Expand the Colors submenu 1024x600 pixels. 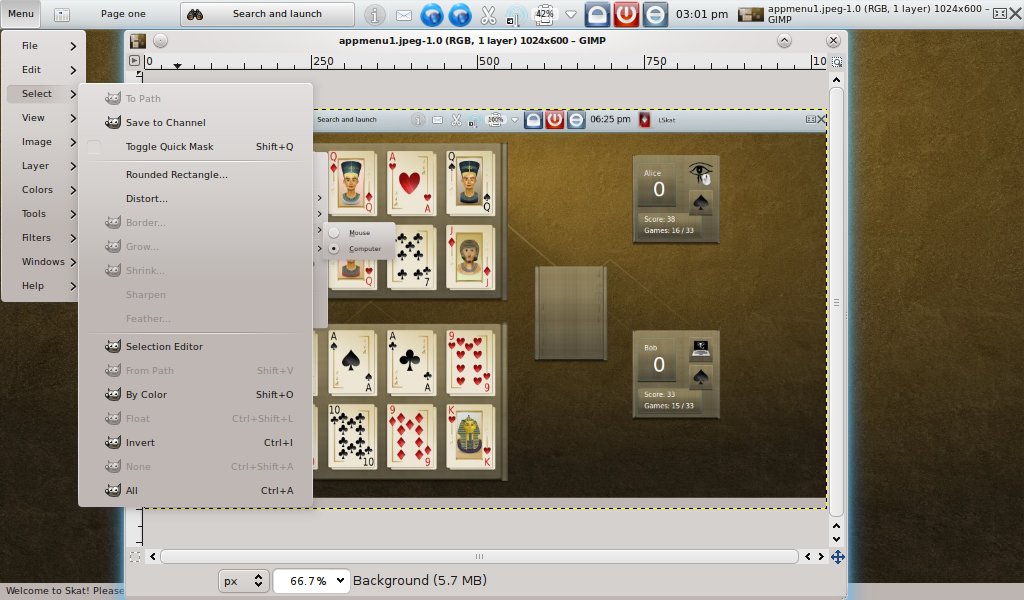45,190
